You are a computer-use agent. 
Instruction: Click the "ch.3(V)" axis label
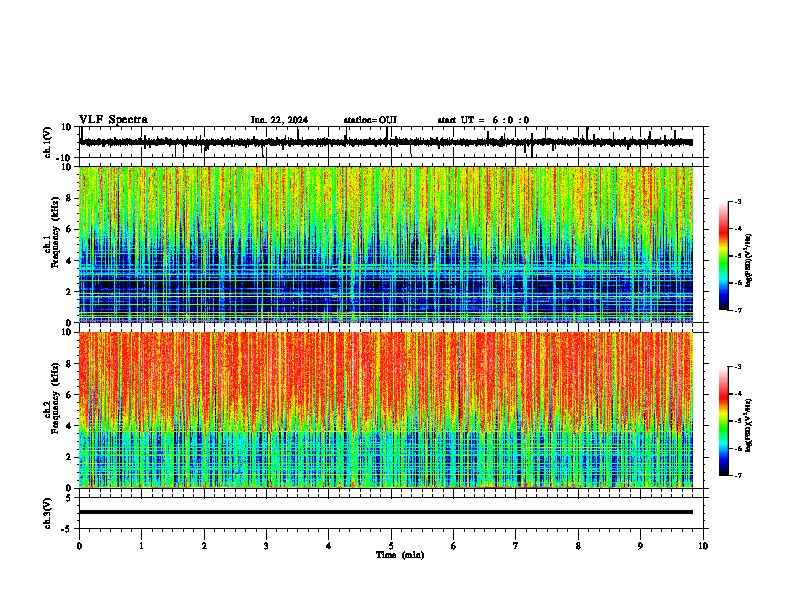coord(48,513)
